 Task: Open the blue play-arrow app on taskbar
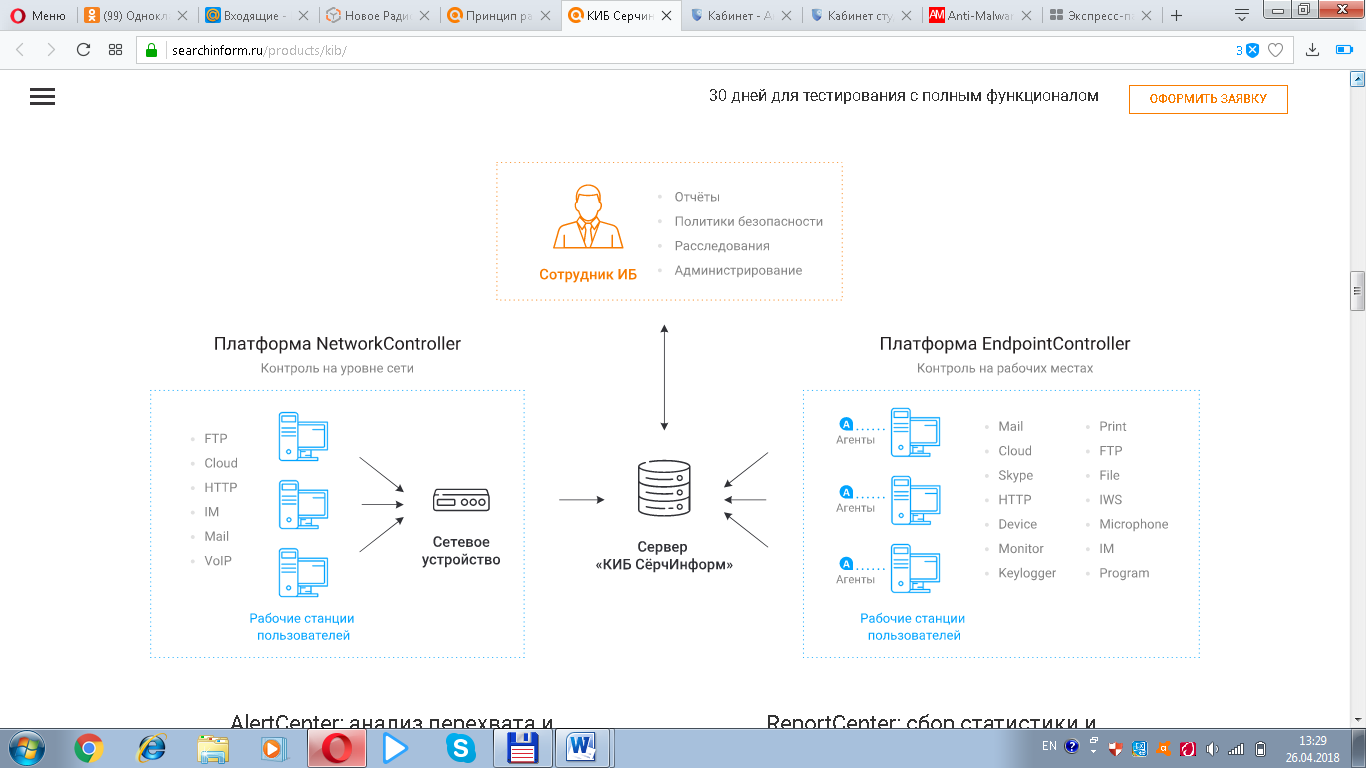(x=397, y=748)
